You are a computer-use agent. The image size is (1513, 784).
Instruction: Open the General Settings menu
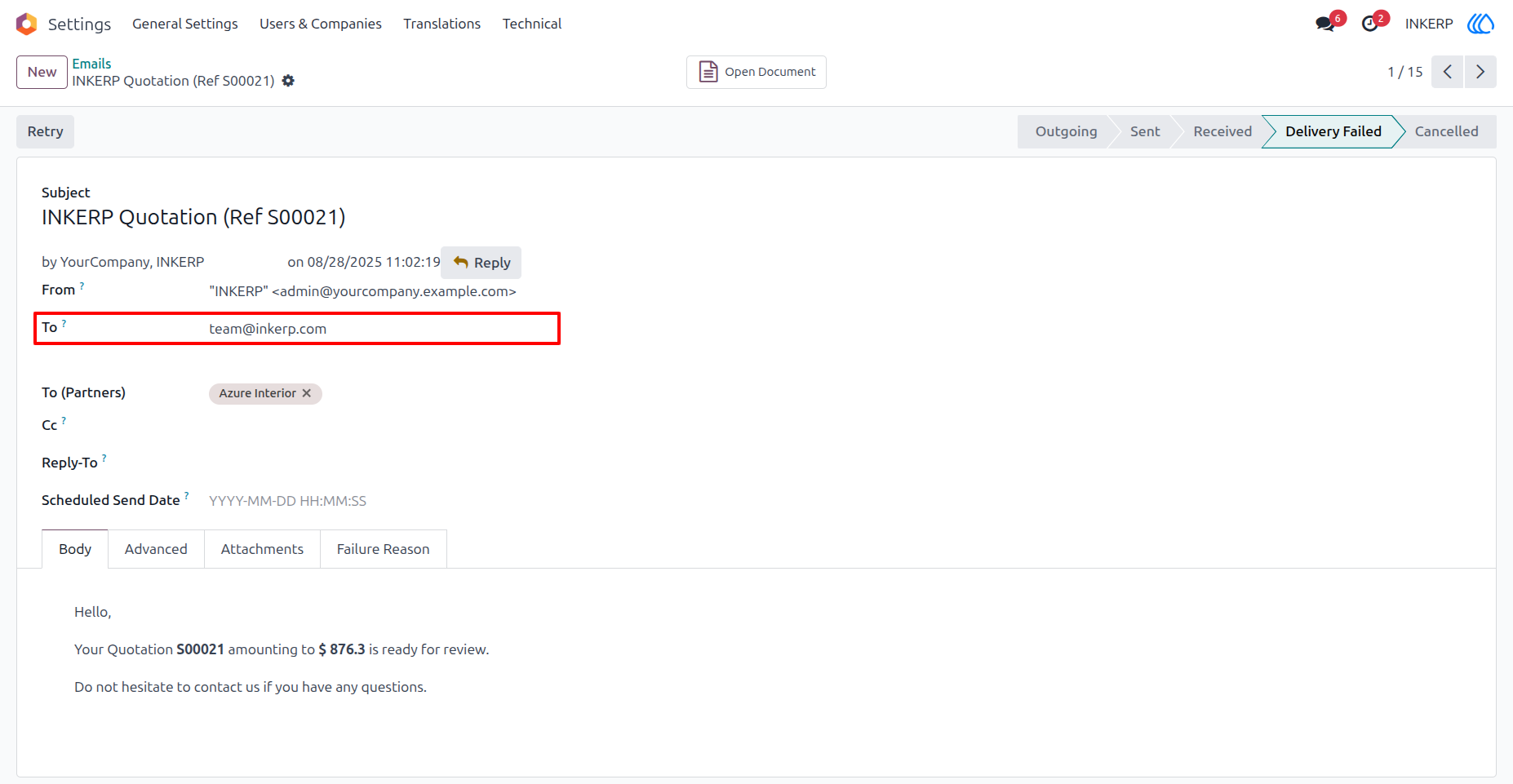click(x=185, y=24)
